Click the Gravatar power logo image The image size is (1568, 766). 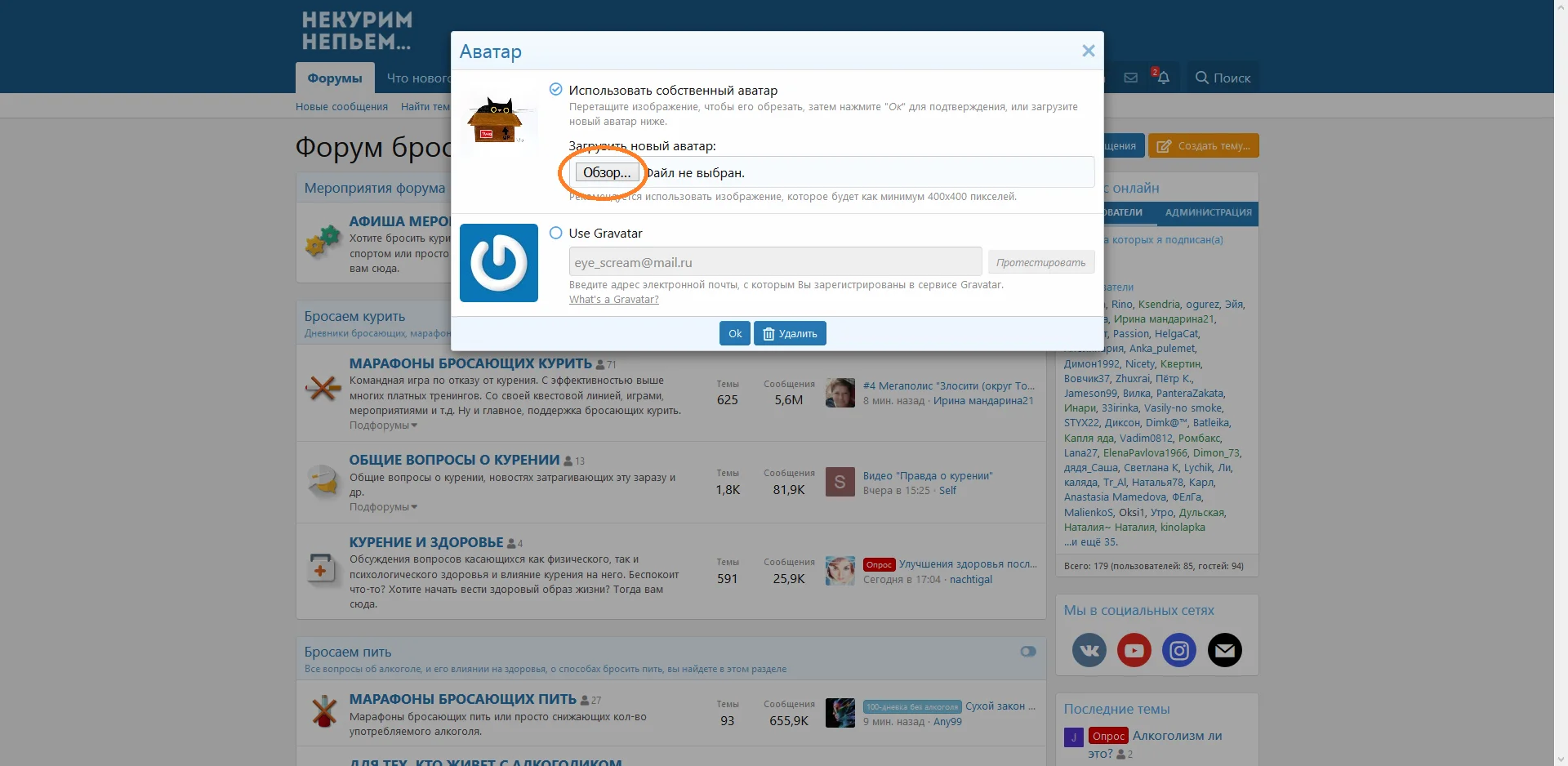pos(499,263)
